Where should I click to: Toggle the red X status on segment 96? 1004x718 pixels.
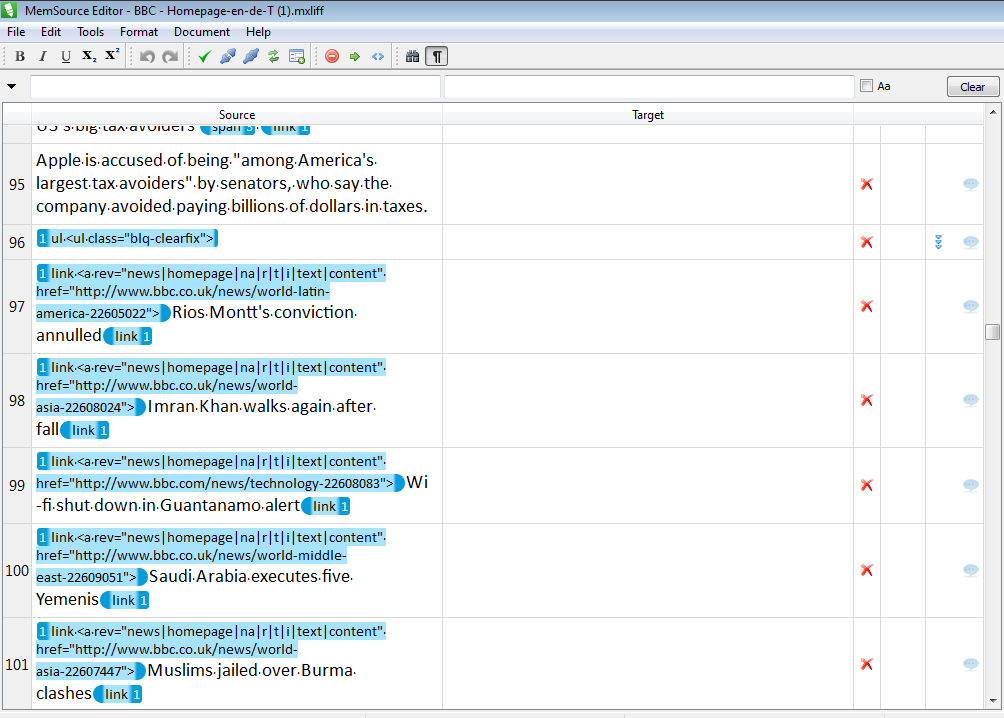click(x=867, y=242)
